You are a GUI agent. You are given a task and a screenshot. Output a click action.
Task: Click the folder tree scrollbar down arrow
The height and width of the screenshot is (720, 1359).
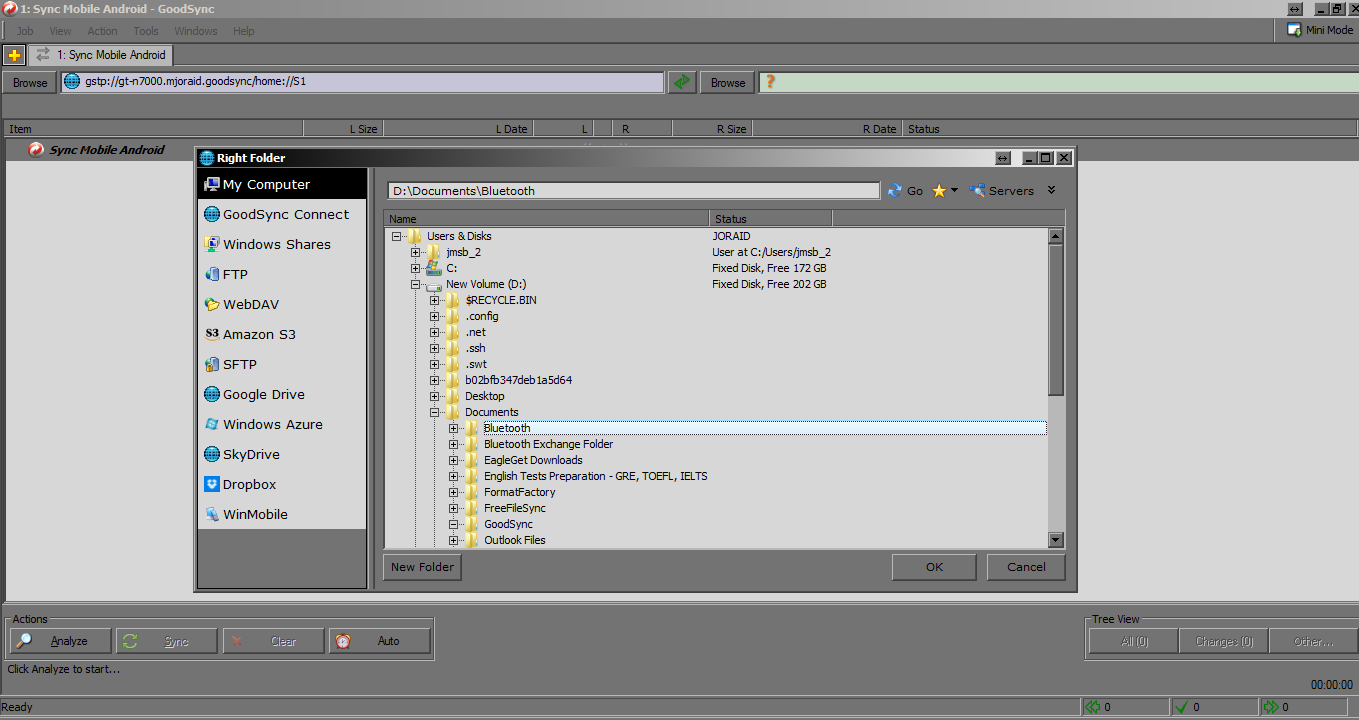1056,540
